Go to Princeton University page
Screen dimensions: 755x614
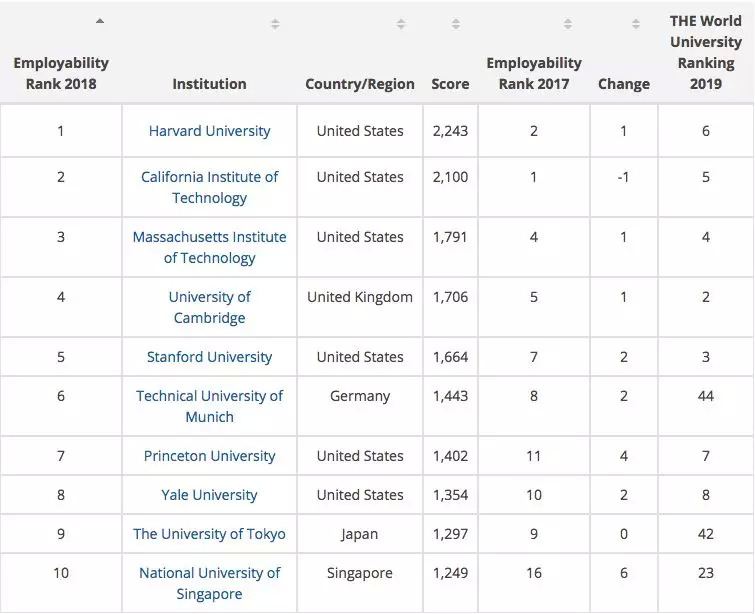coord(209,456)
